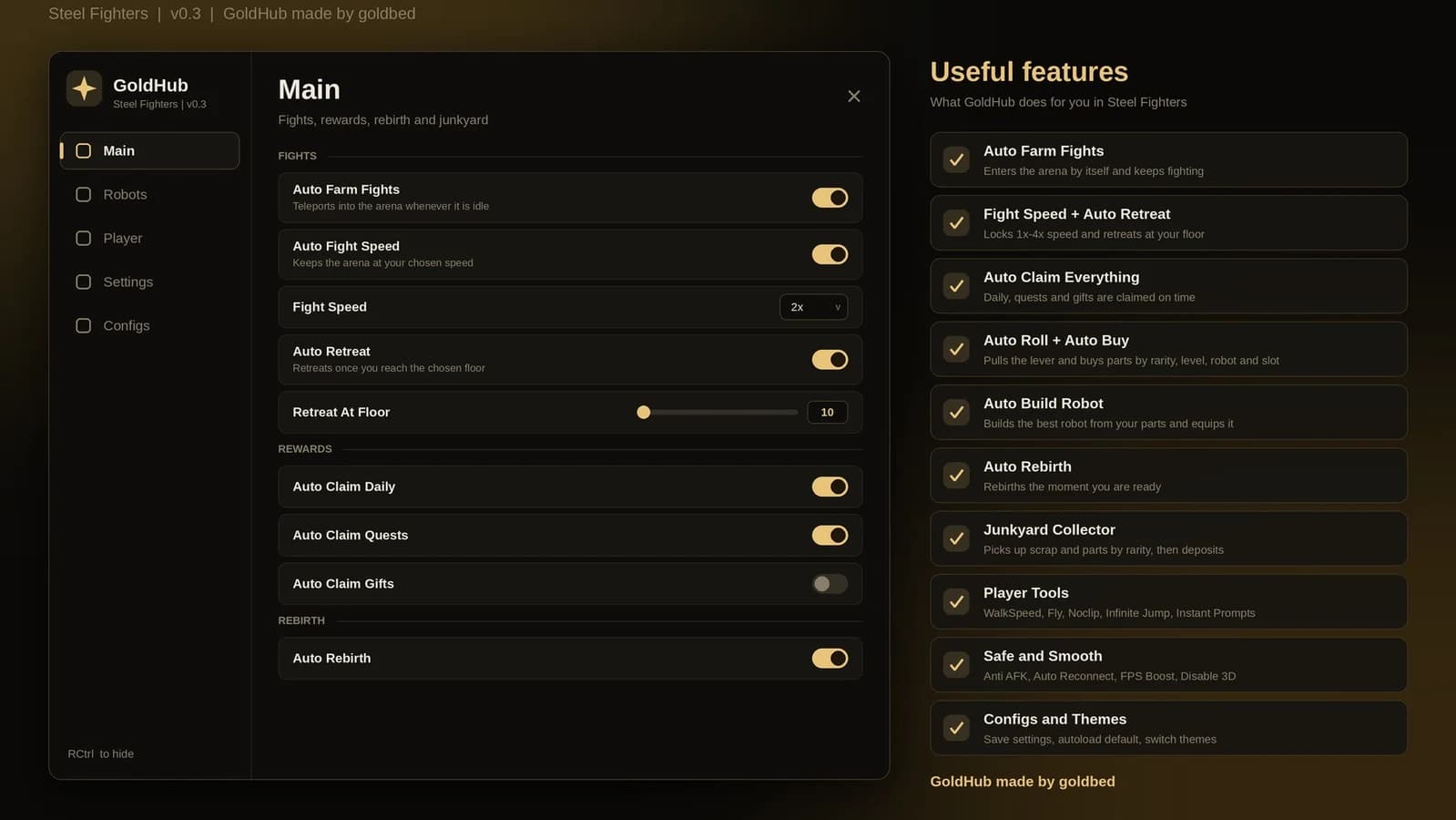Click the Robots sidebar square icon
Viewport: 1456px width, 820px height.
tap(83, 194)
